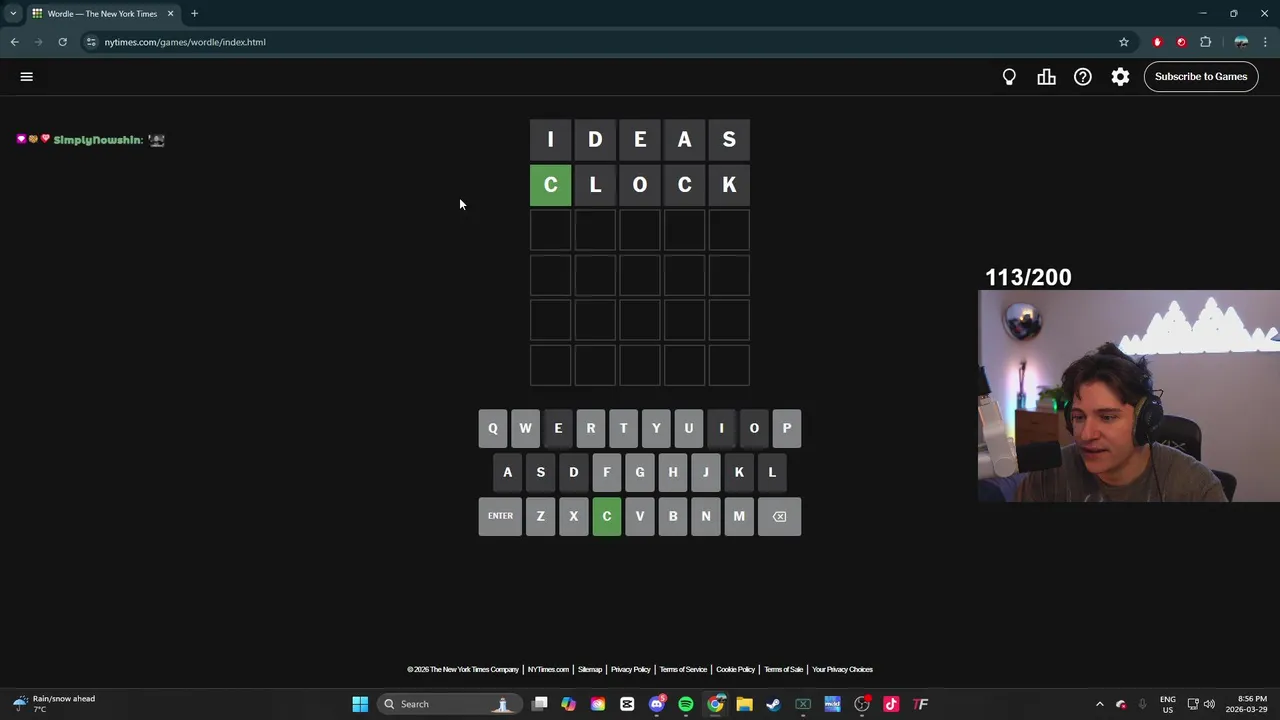Click the green C tile in CLOCK row
1280x720 pixels.
[550, 185]
